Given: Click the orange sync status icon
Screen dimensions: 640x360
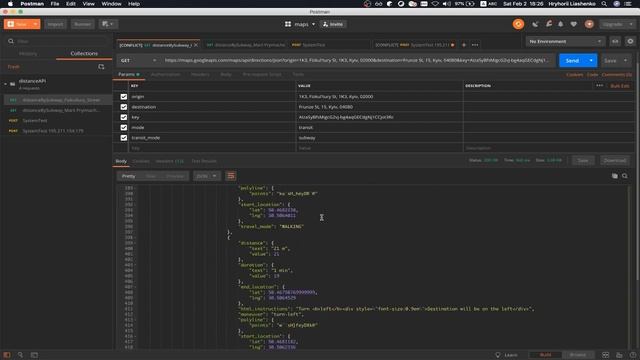Looking at the screenshot, I should pyautogui.click(x=518, y=24).
